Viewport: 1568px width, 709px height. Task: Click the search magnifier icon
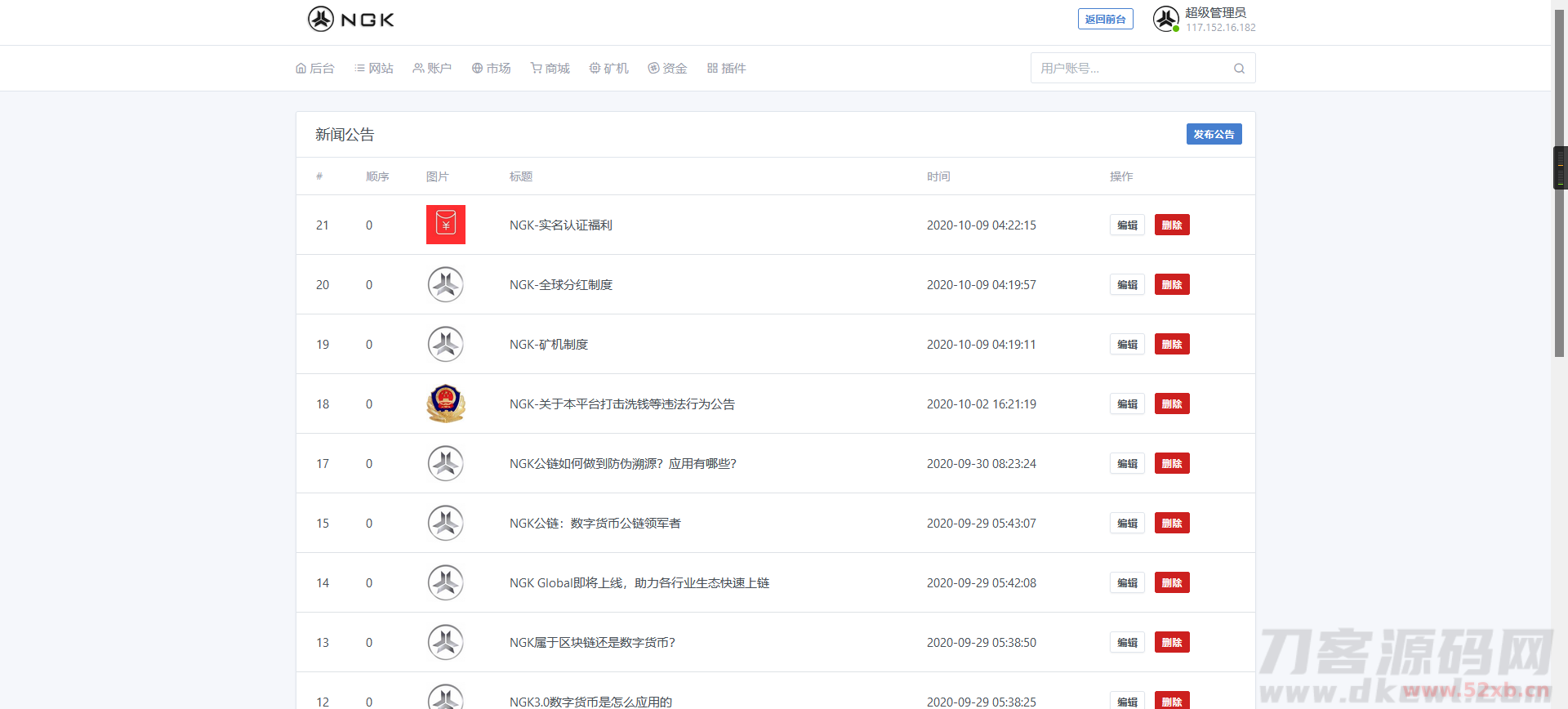pos(1239,69)
